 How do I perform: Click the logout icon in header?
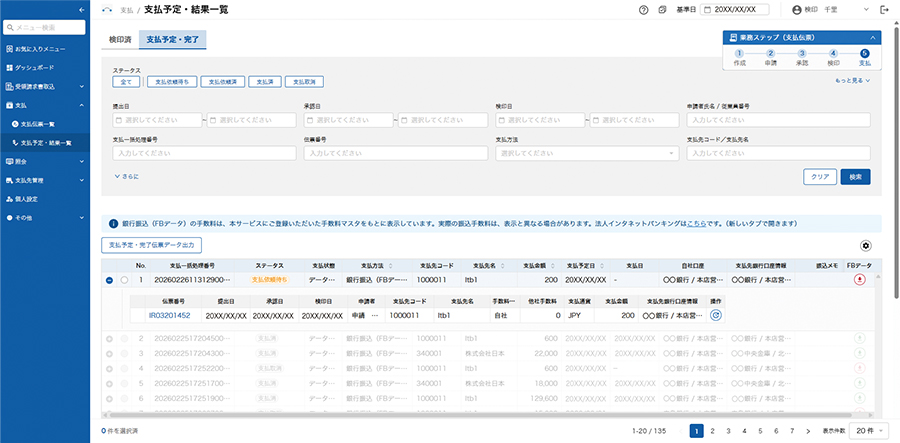pos(884,10)
